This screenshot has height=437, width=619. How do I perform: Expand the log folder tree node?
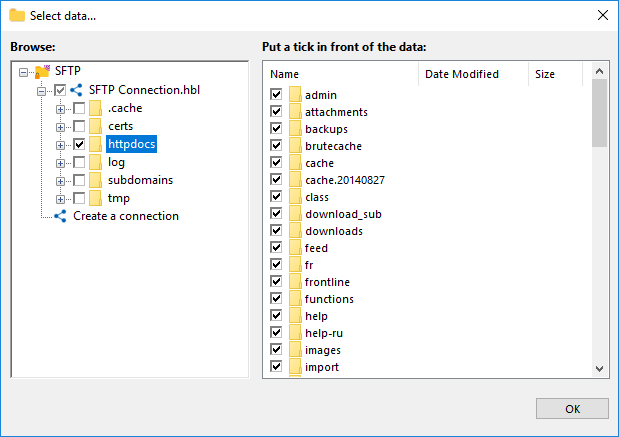coord(61,162)
